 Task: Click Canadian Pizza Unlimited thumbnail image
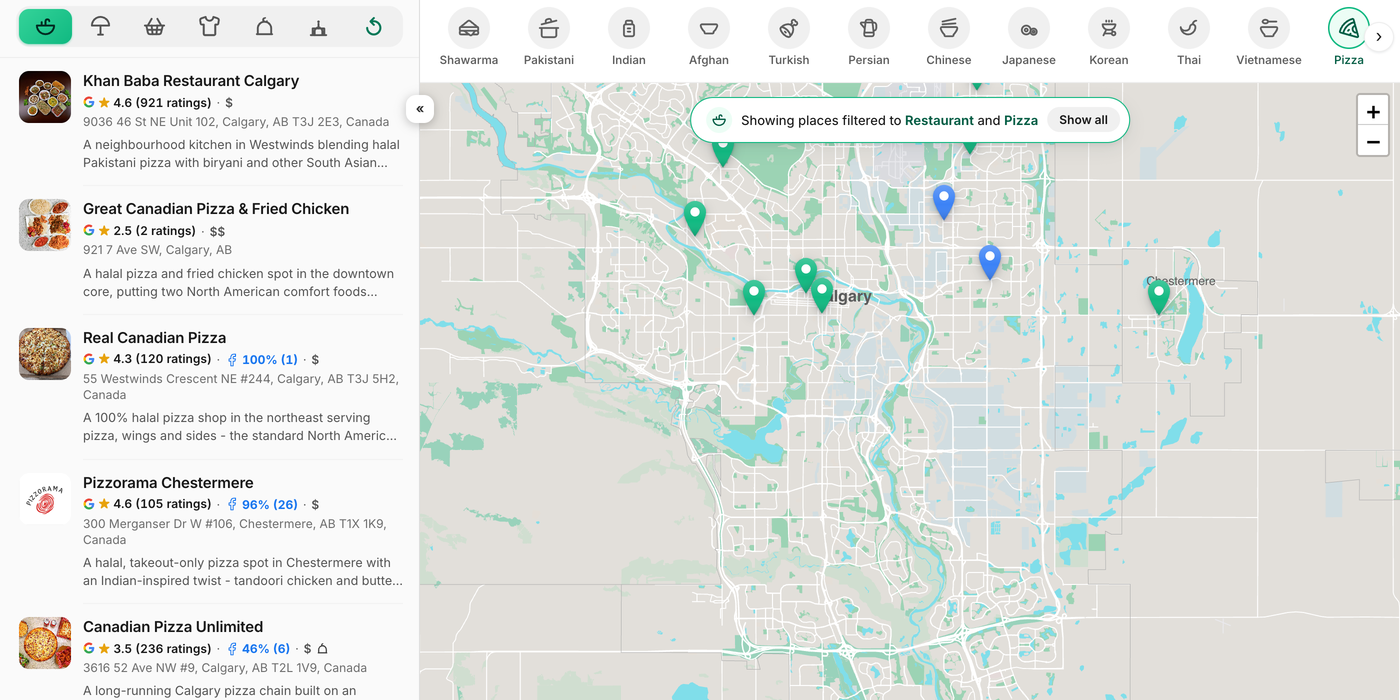45,643
